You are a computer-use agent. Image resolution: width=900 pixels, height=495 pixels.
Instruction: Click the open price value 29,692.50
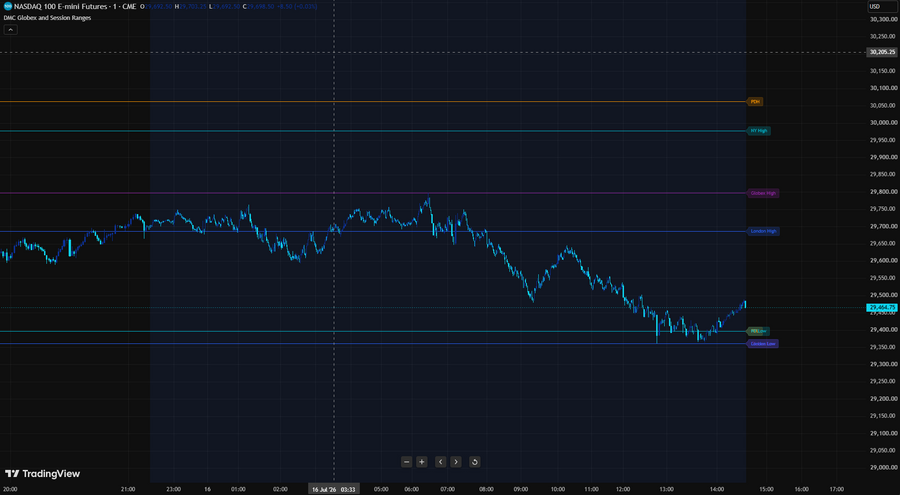click(158, 6)
